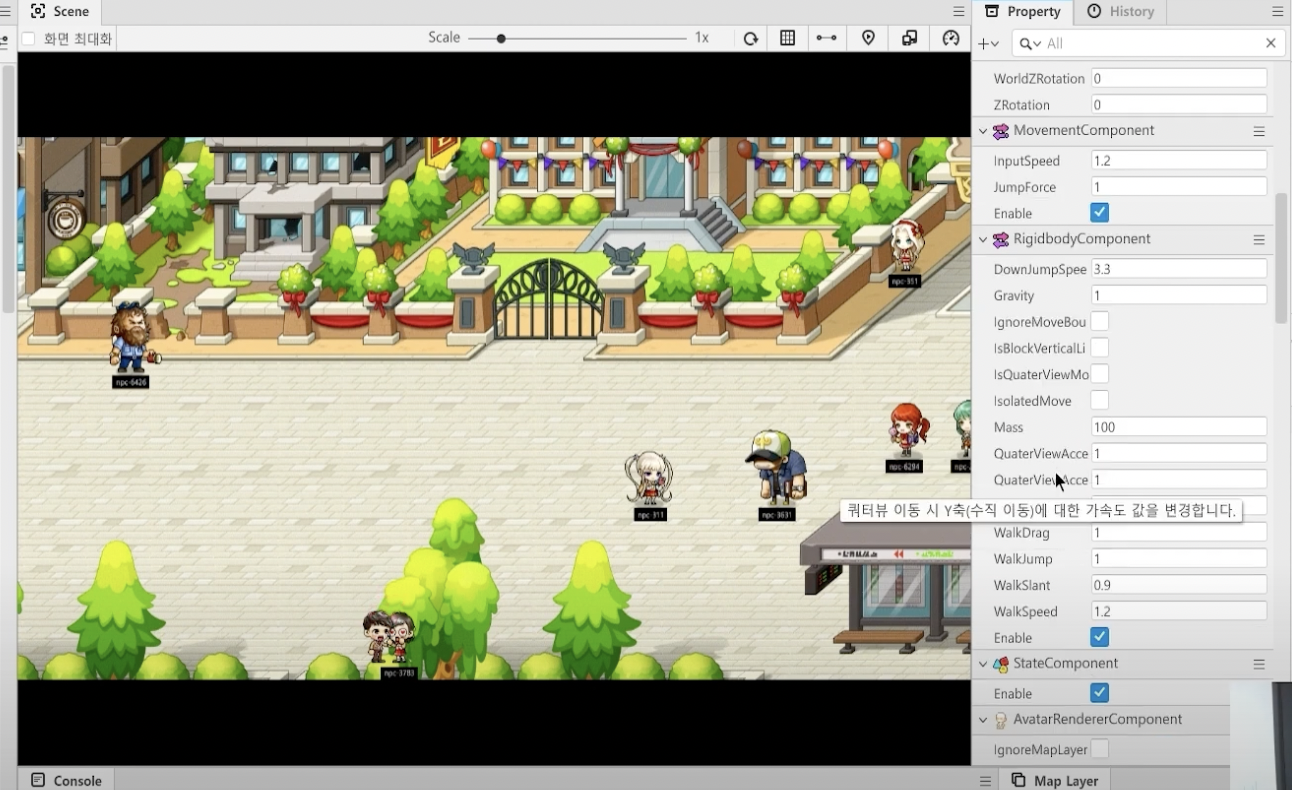The height and width of the screenshot is (790, 1292).
Task: Click the 1x scale label
Action: pos(702,38)
